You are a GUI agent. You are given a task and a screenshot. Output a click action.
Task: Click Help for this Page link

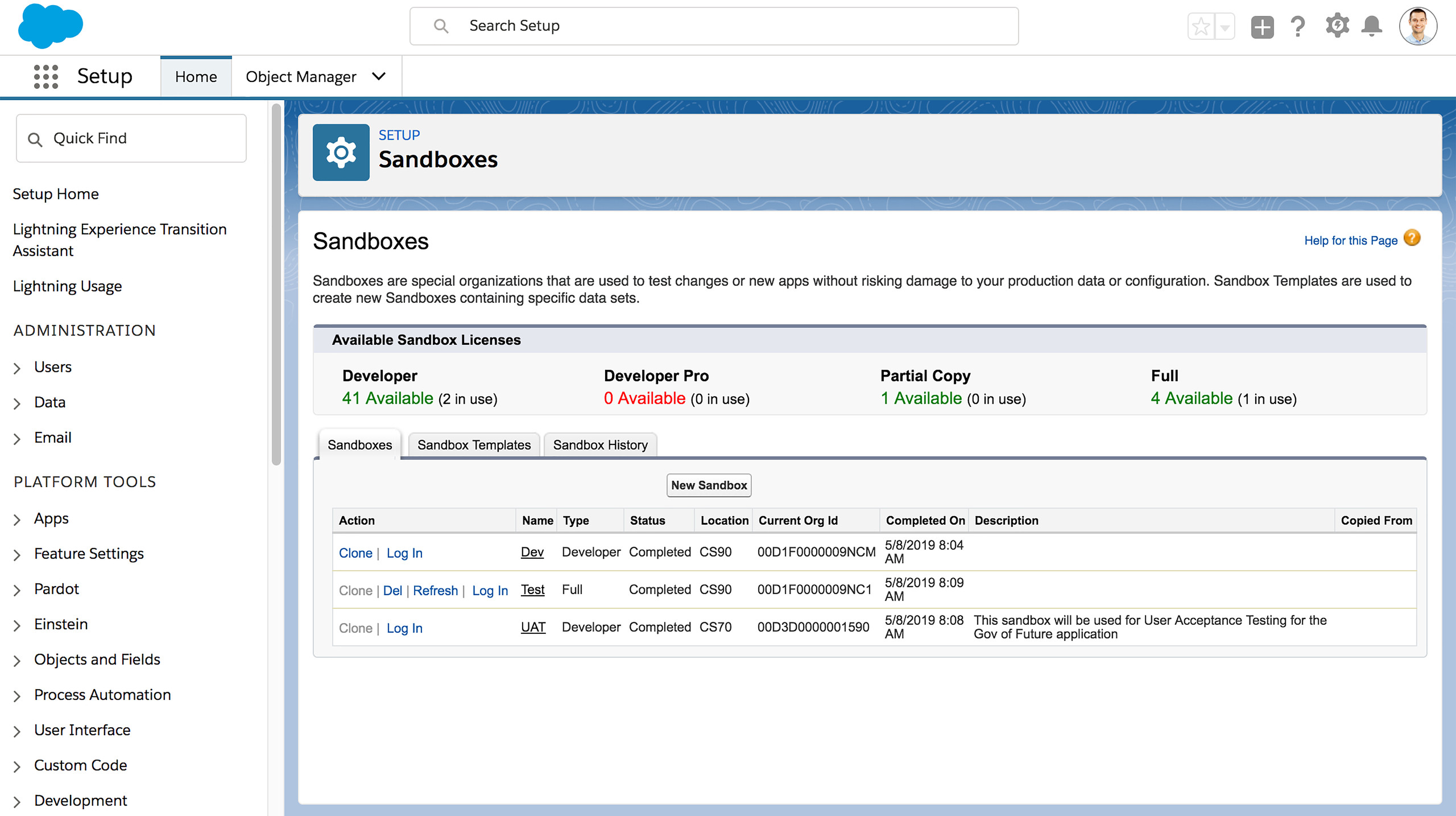click(x=1352, y=240)
